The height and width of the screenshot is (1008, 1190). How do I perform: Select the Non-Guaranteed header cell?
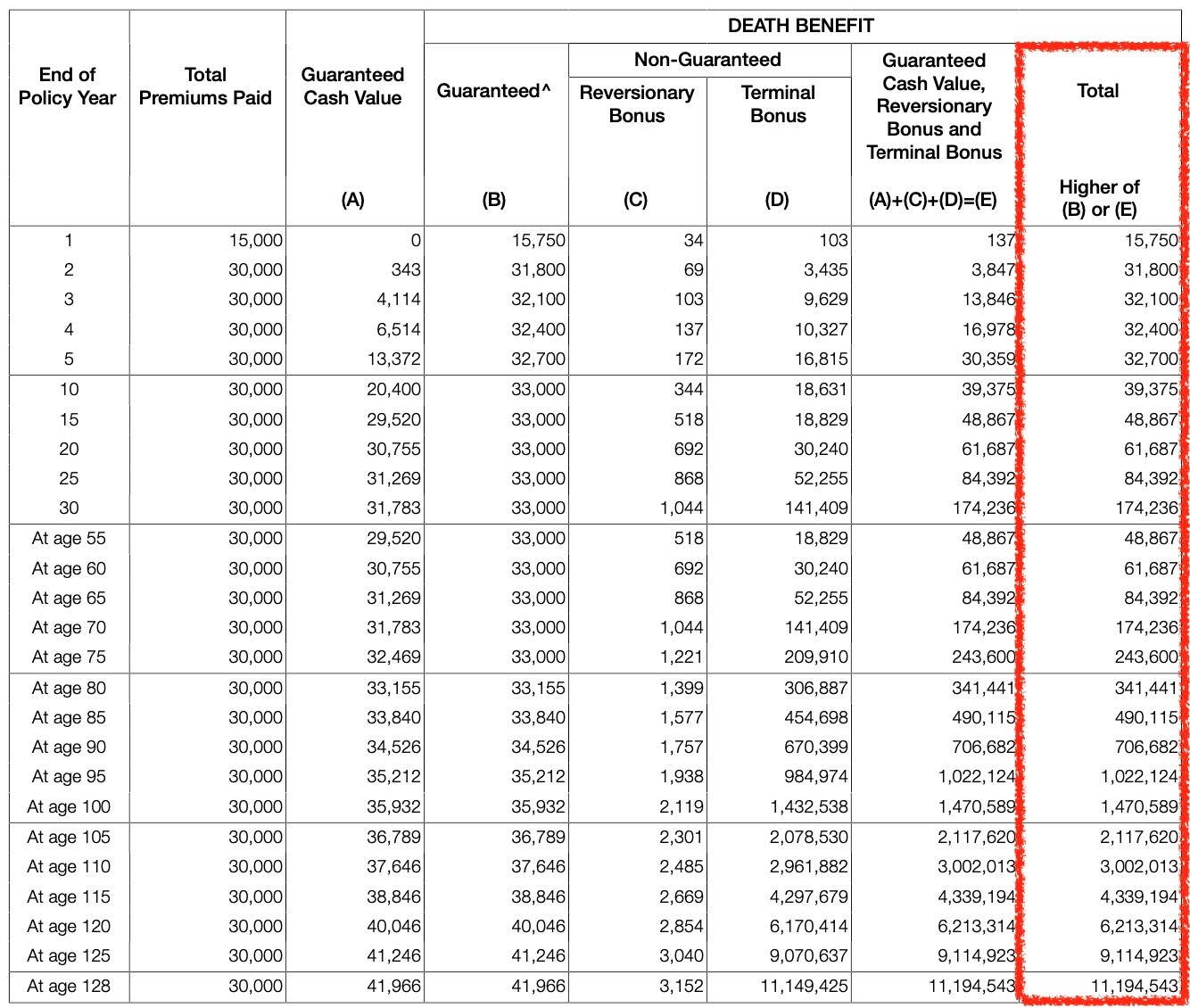(x=707, y=60)
